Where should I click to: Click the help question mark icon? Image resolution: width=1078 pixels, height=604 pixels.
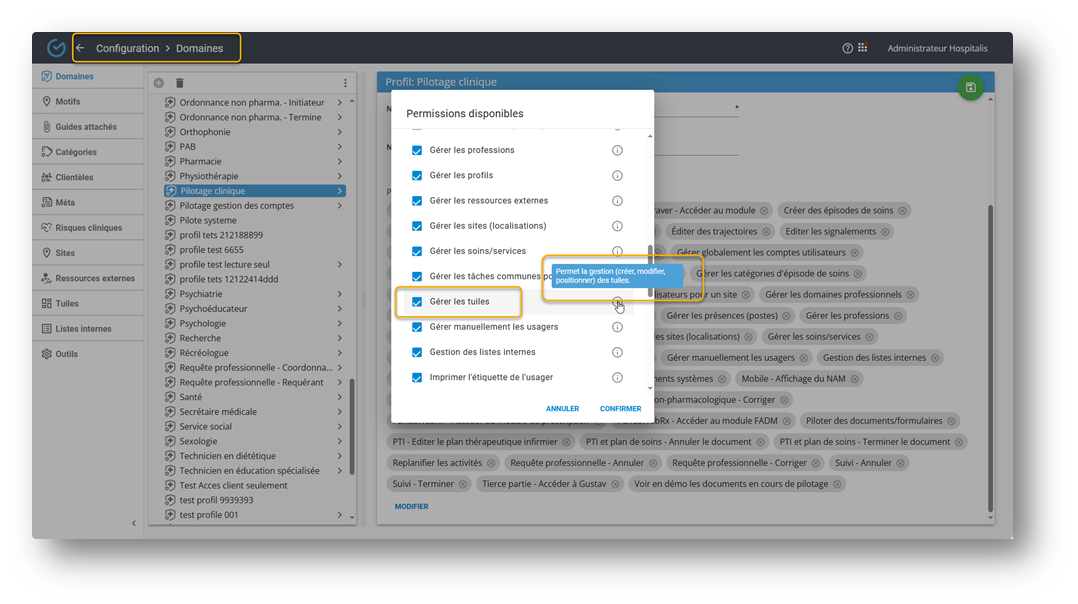click(x=848, y=48)
